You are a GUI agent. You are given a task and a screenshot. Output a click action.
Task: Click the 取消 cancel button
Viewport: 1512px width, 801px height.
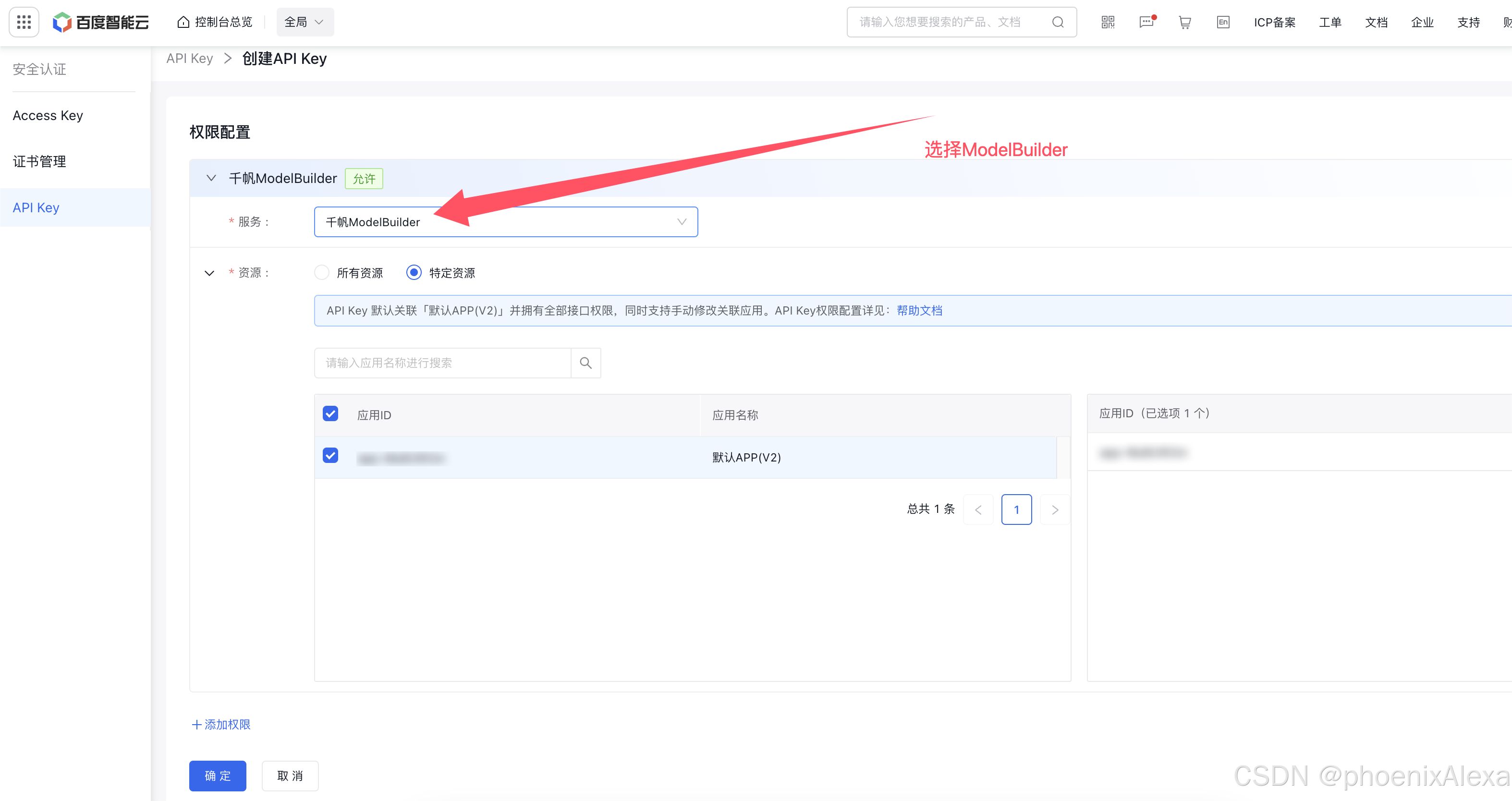point(290,776)
